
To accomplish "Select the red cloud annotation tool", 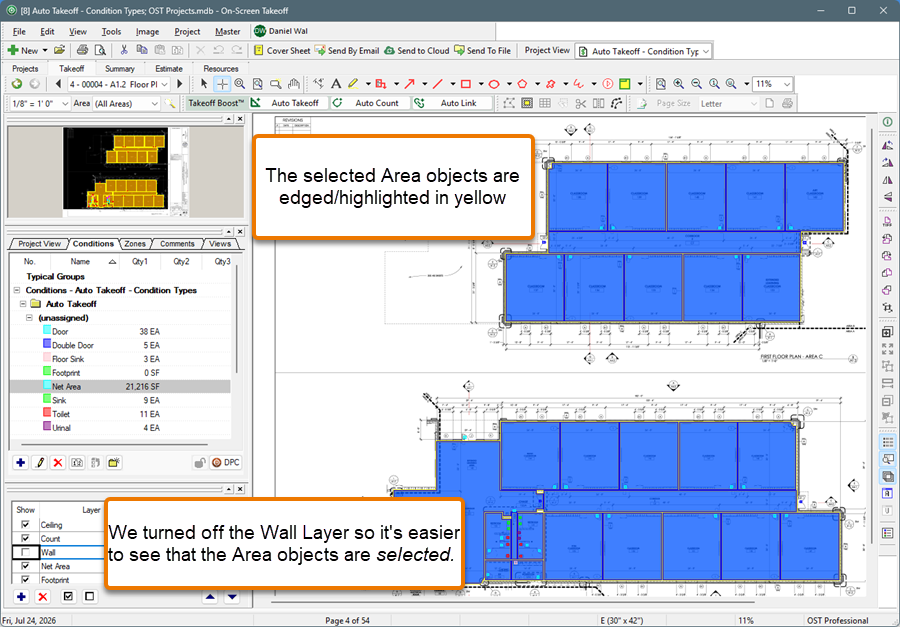I will click(x=550, y=84).
